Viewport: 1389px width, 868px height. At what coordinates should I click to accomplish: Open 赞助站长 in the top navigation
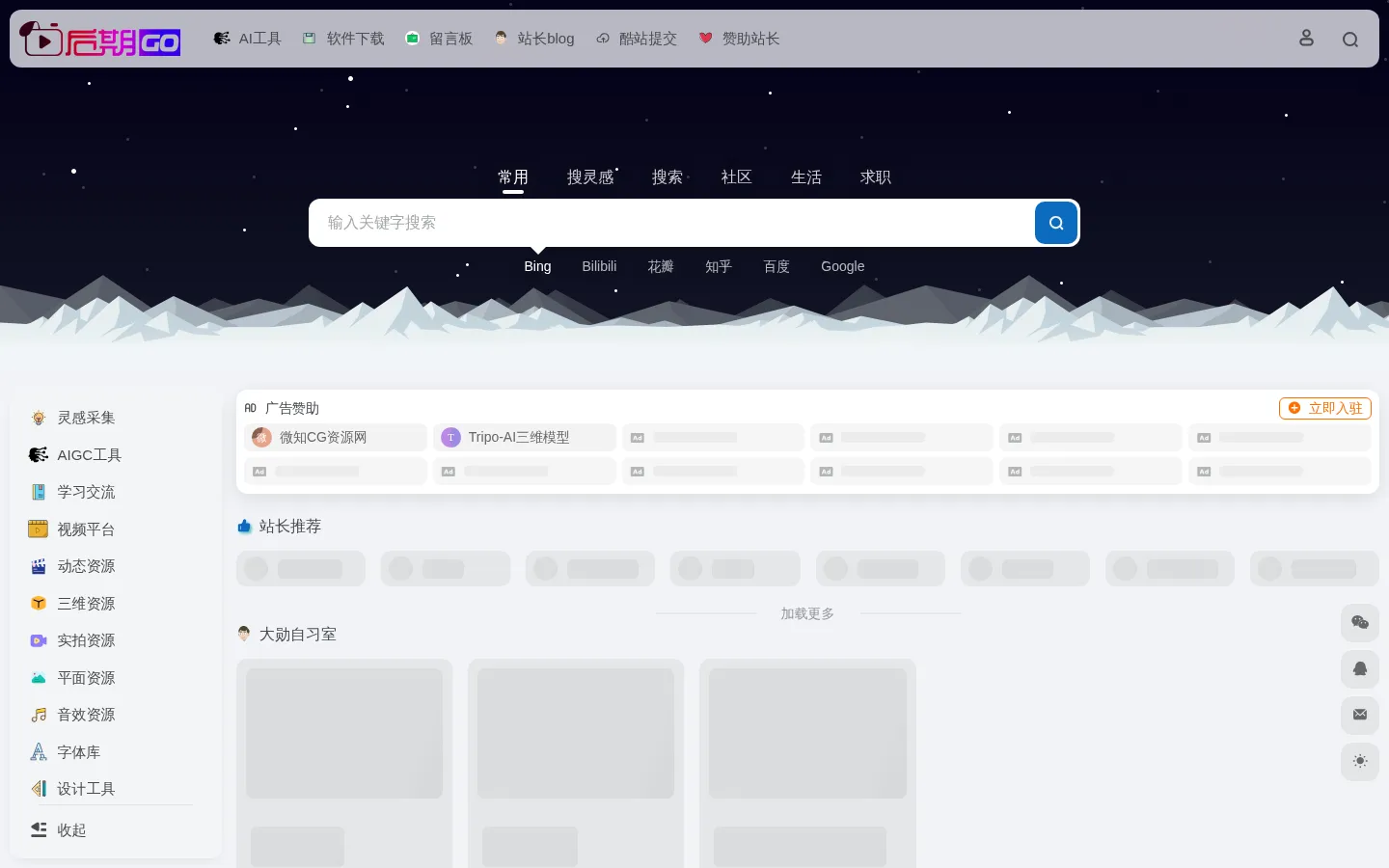coord(739,39)
